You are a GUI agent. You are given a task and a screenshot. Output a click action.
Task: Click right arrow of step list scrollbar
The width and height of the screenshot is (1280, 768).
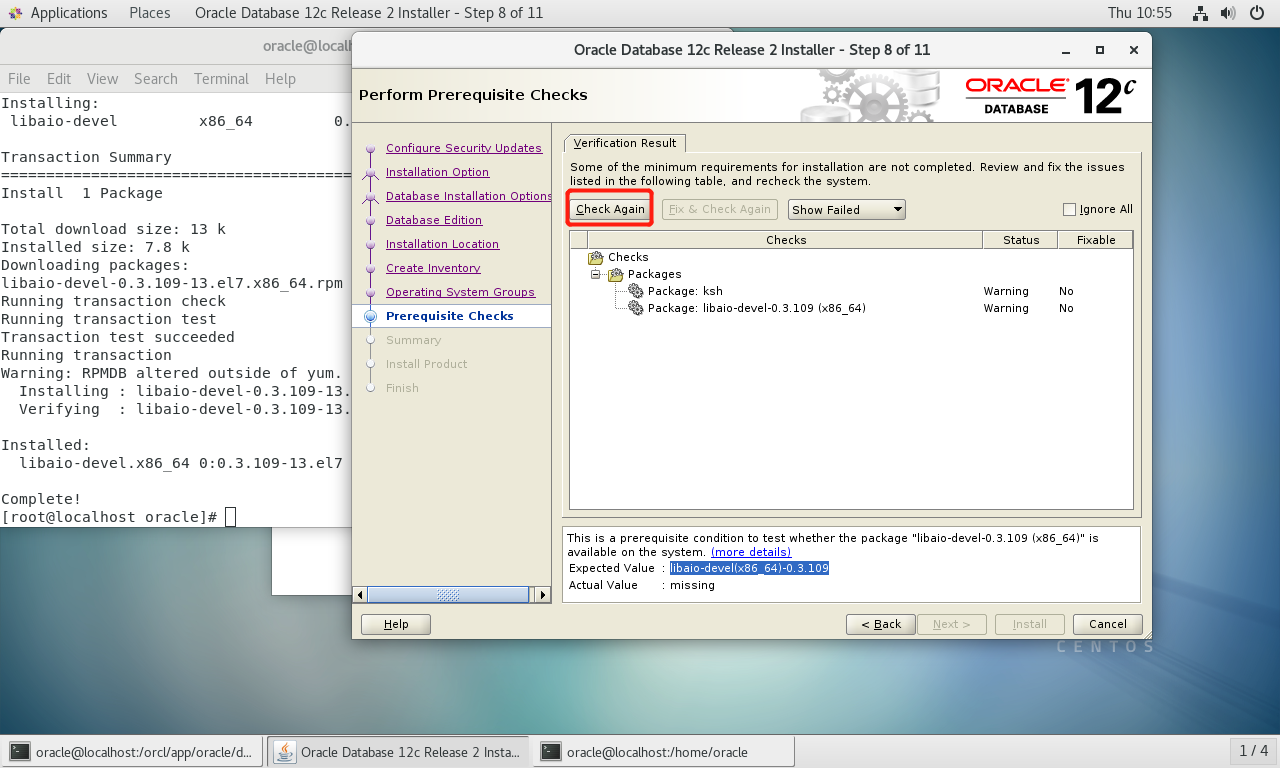543,595
